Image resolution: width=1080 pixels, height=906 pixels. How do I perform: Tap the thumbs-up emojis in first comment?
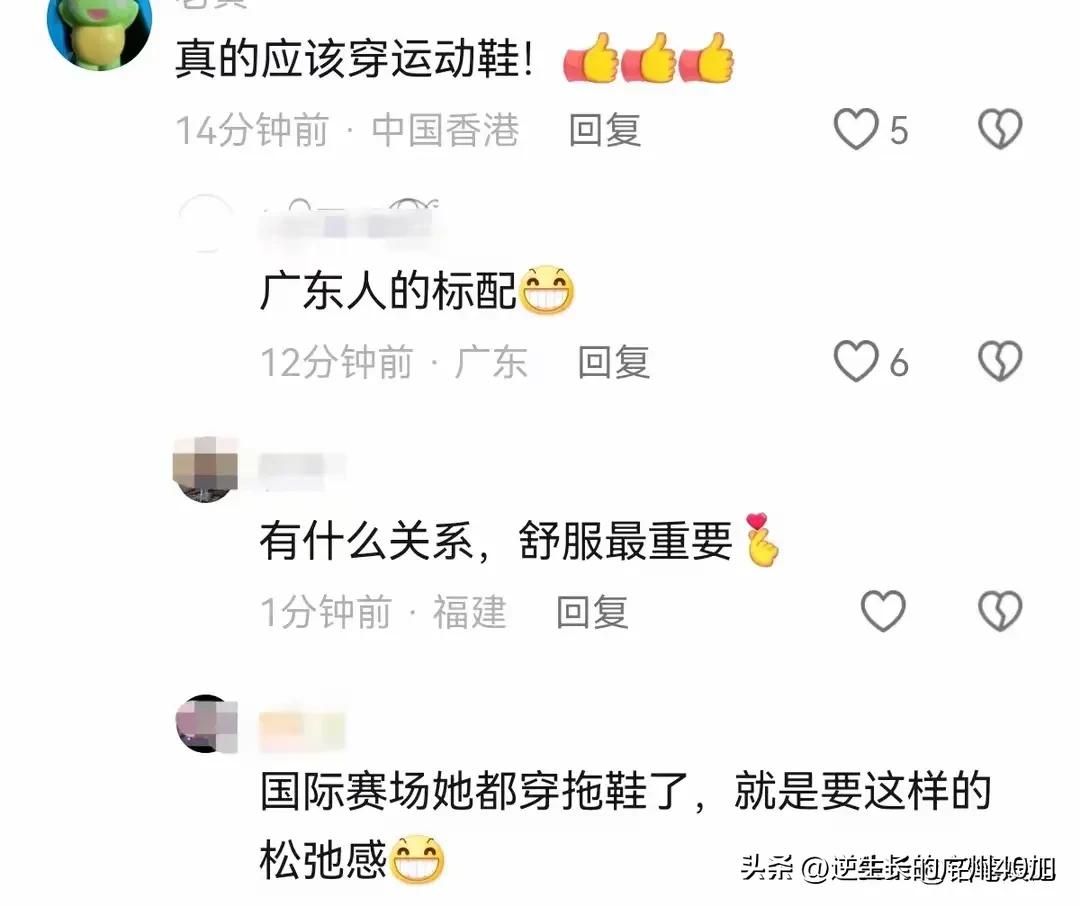click(x=648, y=59)
